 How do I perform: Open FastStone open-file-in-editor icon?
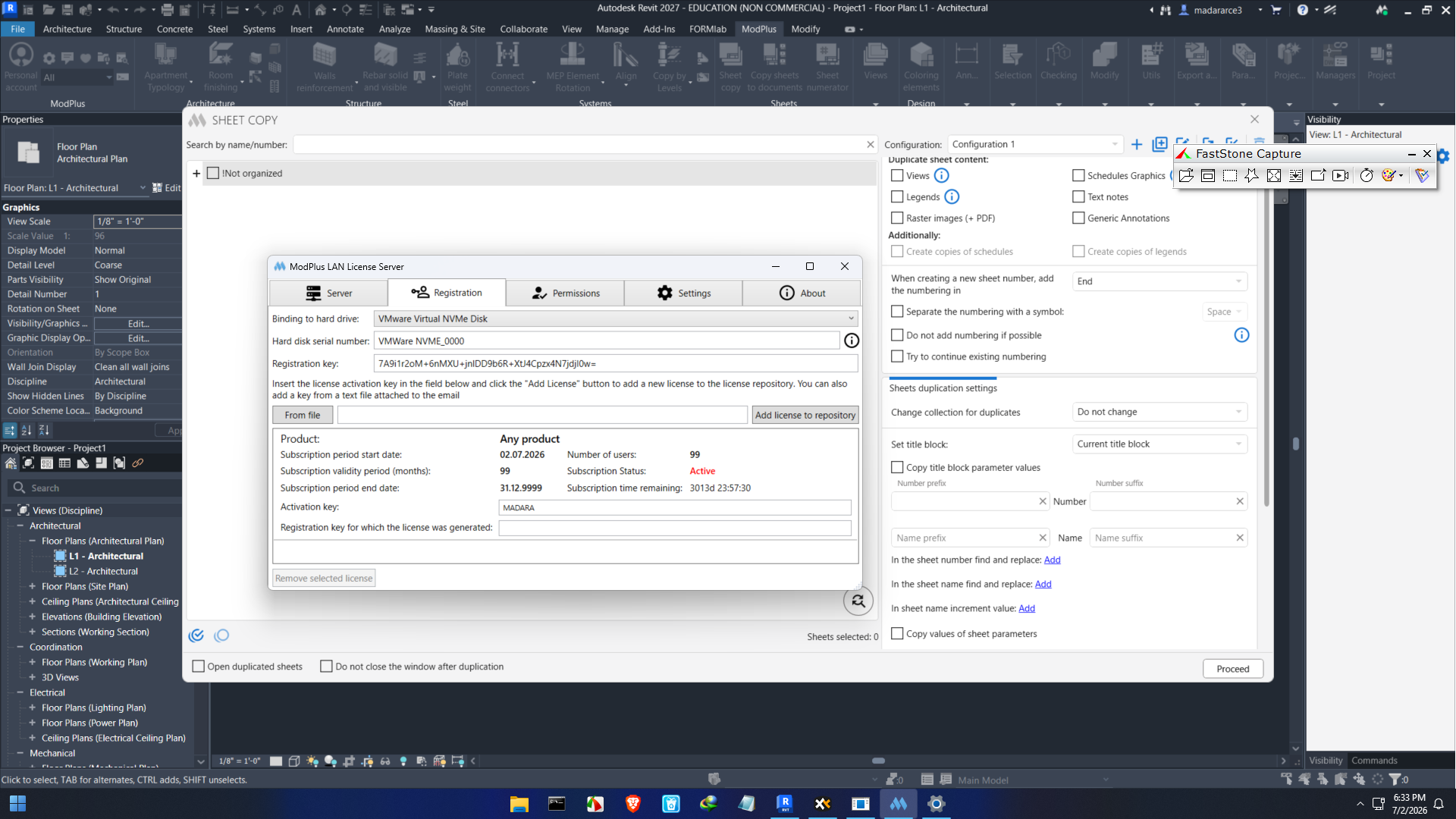[1186, 175]
